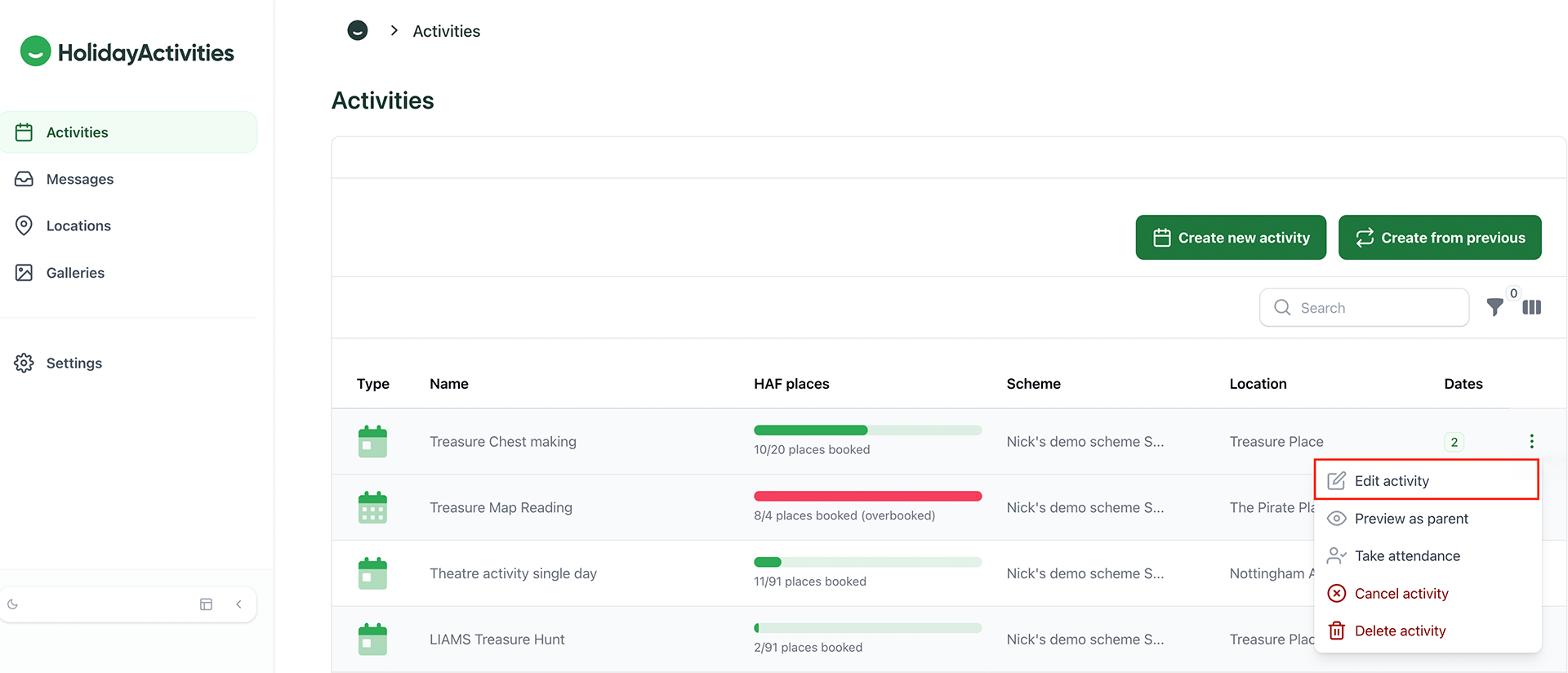Click the calendar icon for Treasure Map Reading
The width and height of the screenshot is (1568, 673).
pos(372,507)
